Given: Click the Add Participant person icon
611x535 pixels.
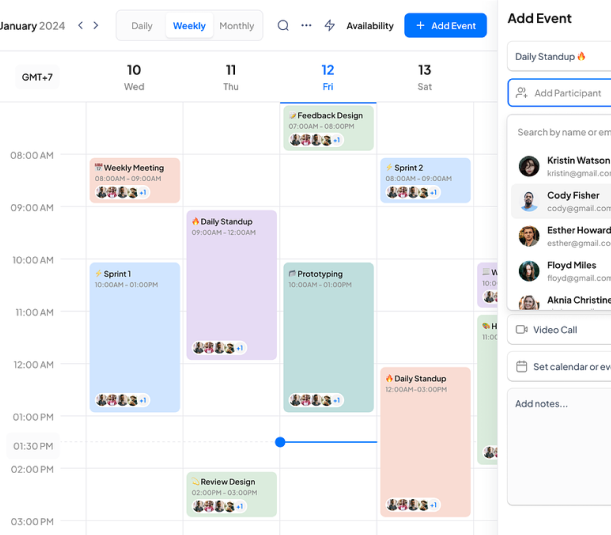Looking at the screenshot, I should (x=521, y=93).
